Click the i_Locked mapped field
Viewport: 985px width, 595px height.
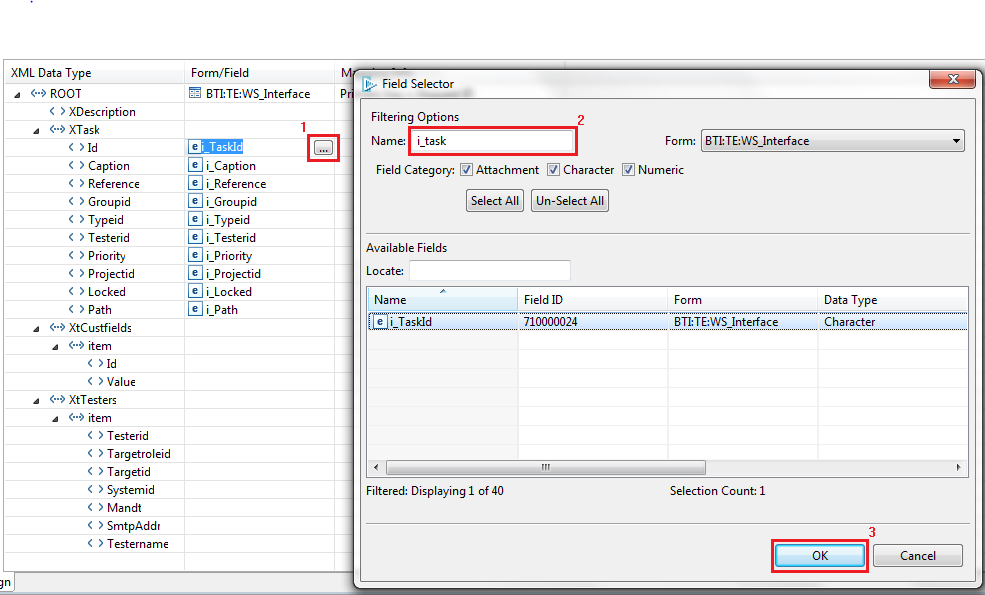click(229, 292)
